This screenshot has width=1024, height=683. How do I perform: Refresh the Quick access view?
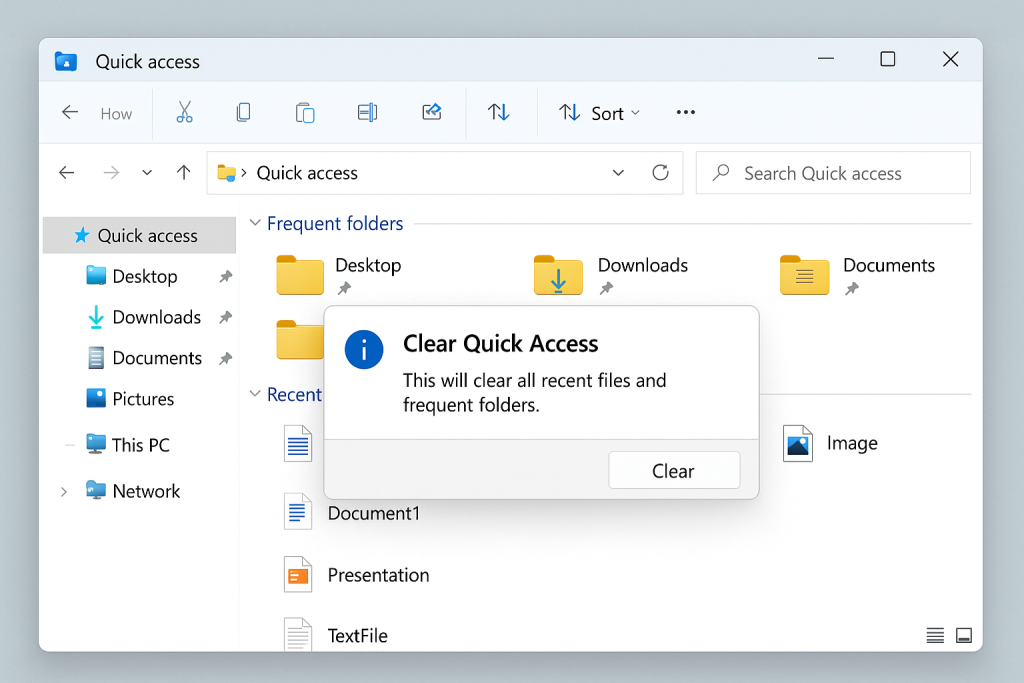[660, 172]
